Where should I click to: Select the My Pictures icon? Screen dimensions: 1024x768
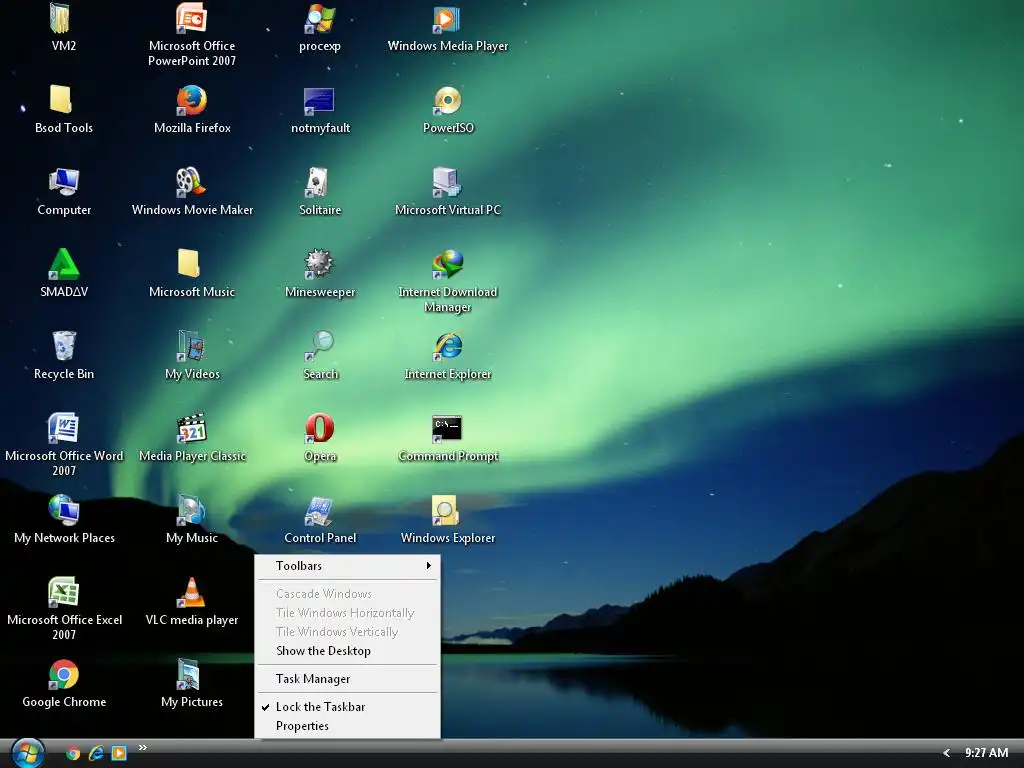point(189,675)
